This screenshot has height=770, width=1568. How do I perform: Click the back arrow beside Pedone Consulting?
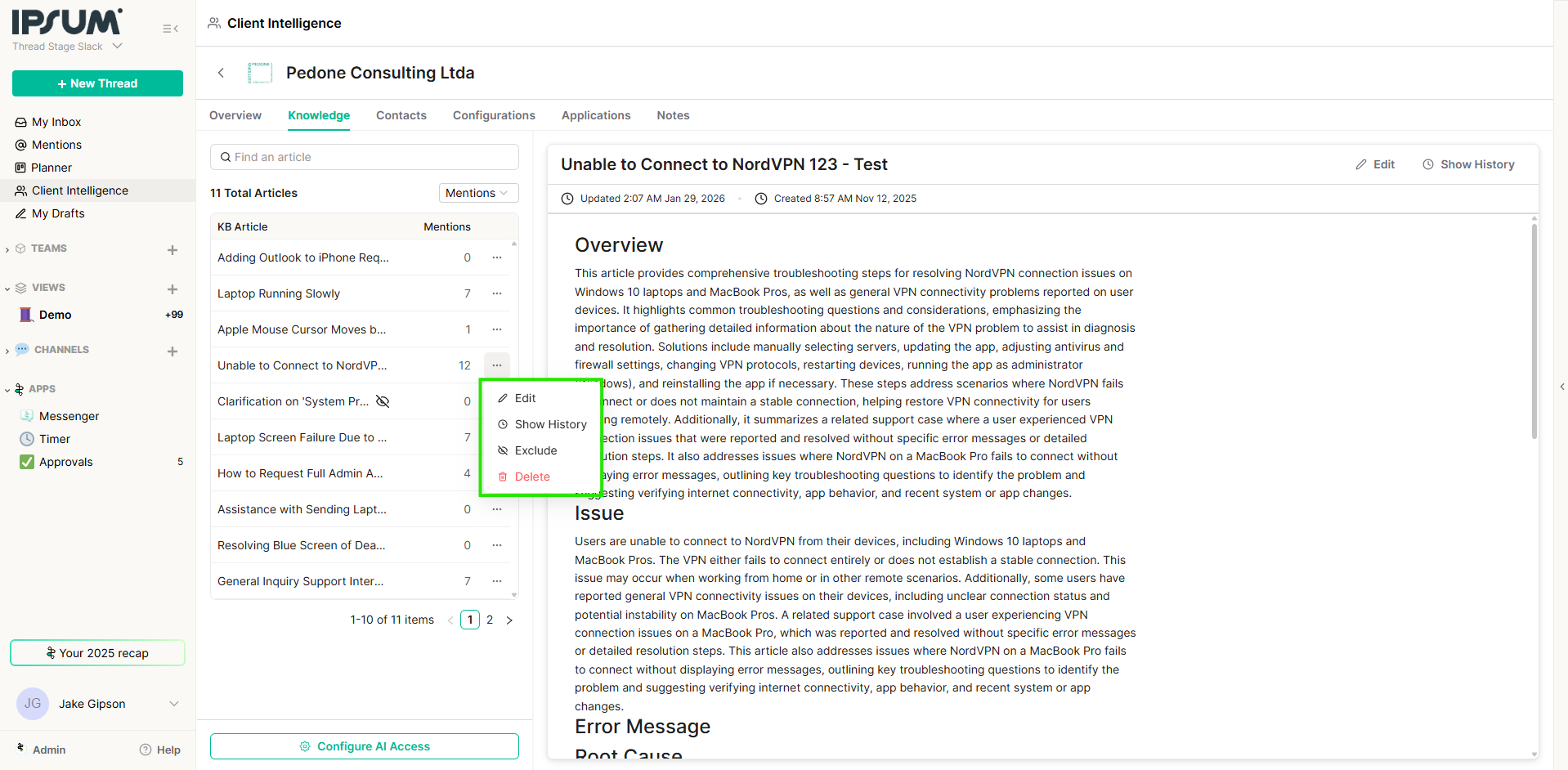tap(221, 73)
